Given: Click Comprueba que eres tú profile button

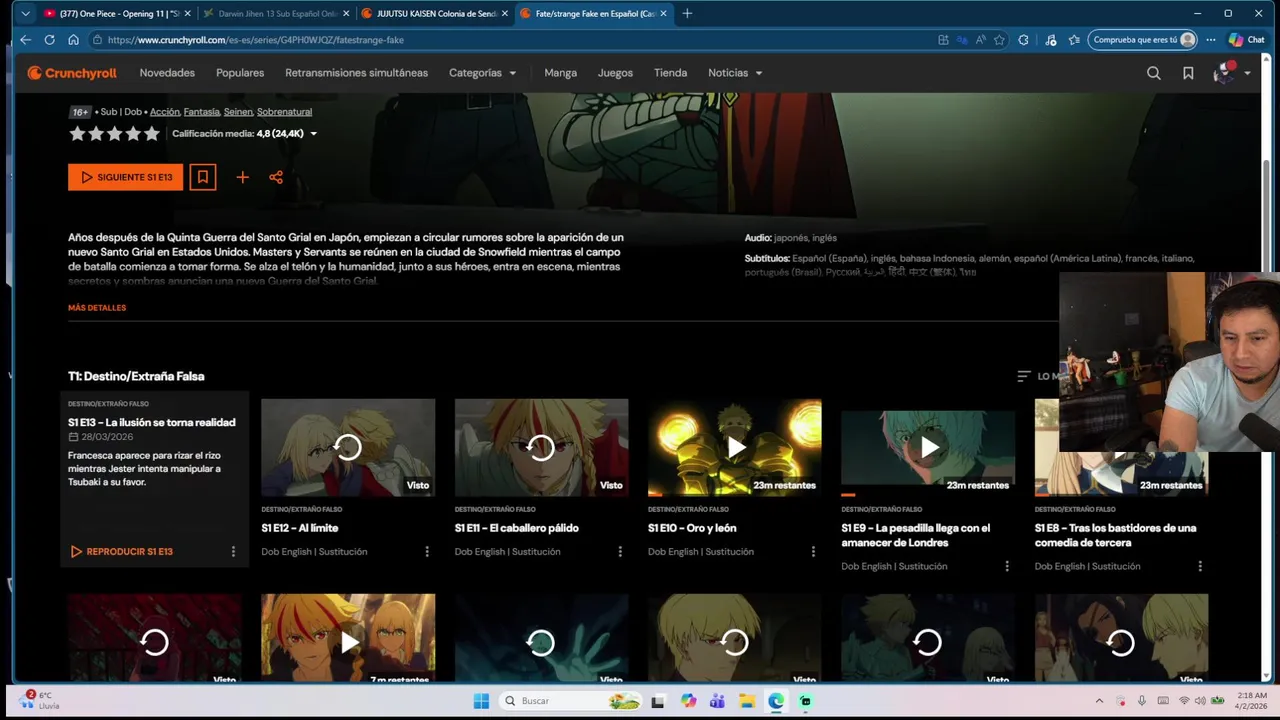Looking at the screenshot, I should tap(1142, 40).
